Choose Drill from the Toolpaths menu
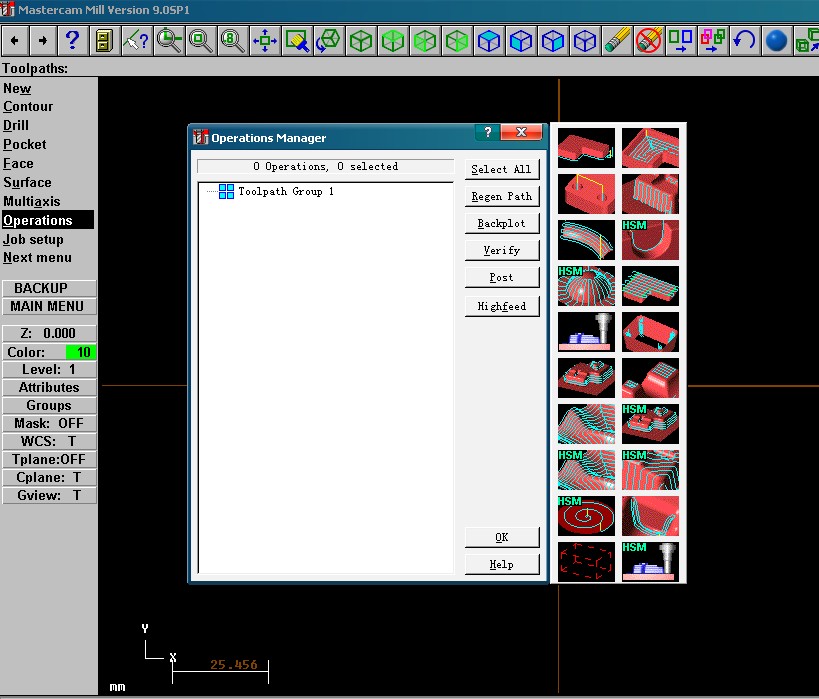Image resolution: width=819 pixels, height=699 pixels. click(x=16, y=125)
